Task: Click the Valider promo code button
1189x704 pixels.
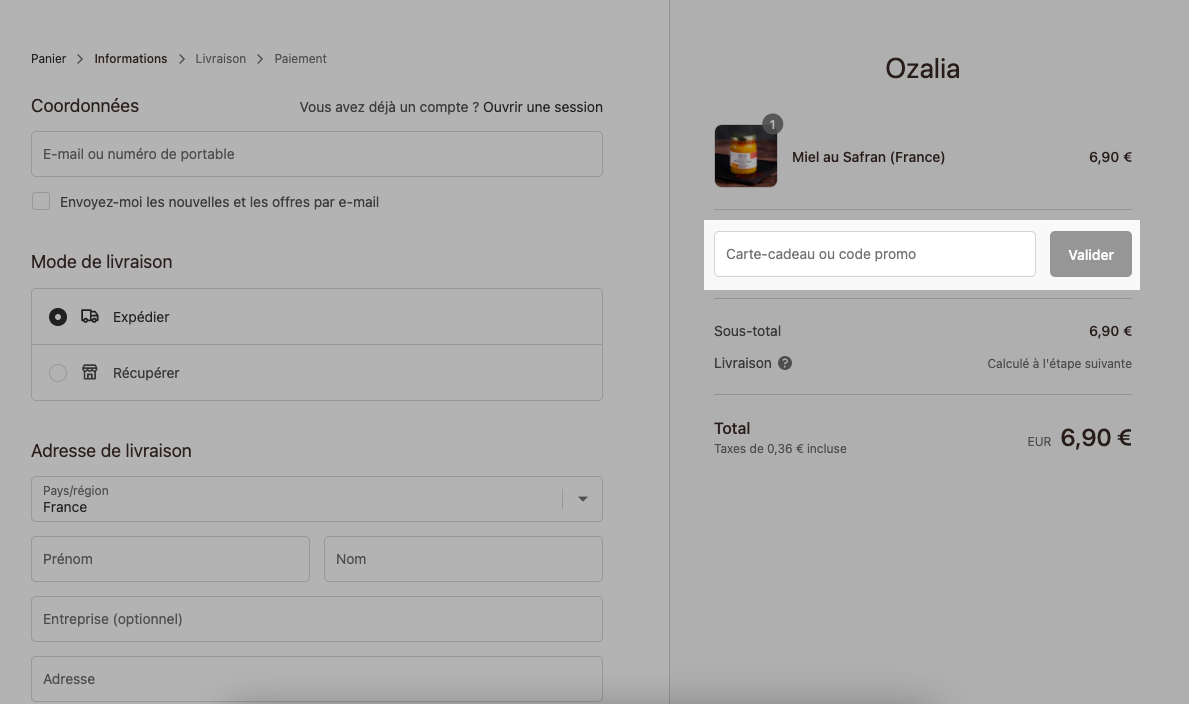Action: [1090, 254]
